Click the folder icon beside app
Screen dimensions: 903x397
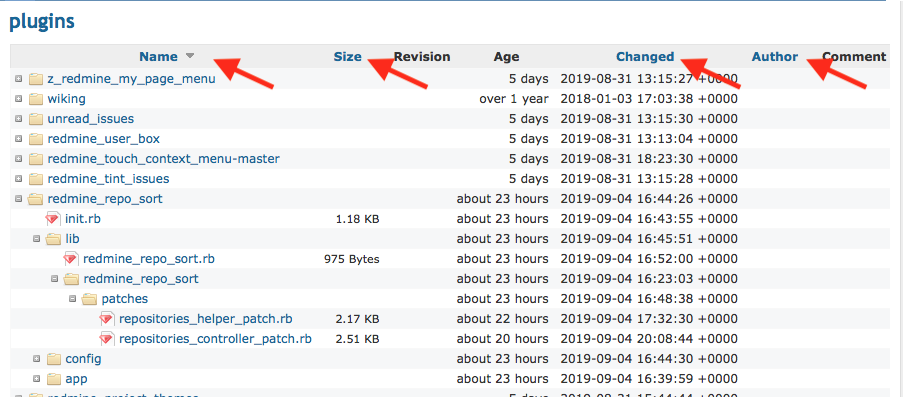[x=54, y=379]
